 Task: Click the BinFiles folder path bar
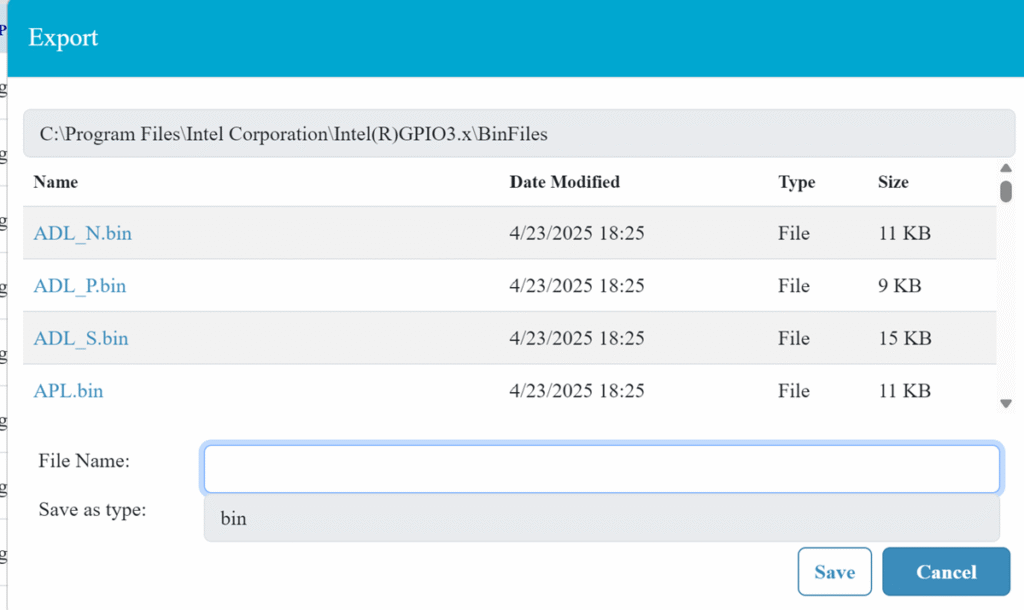[x=519, y=134]
